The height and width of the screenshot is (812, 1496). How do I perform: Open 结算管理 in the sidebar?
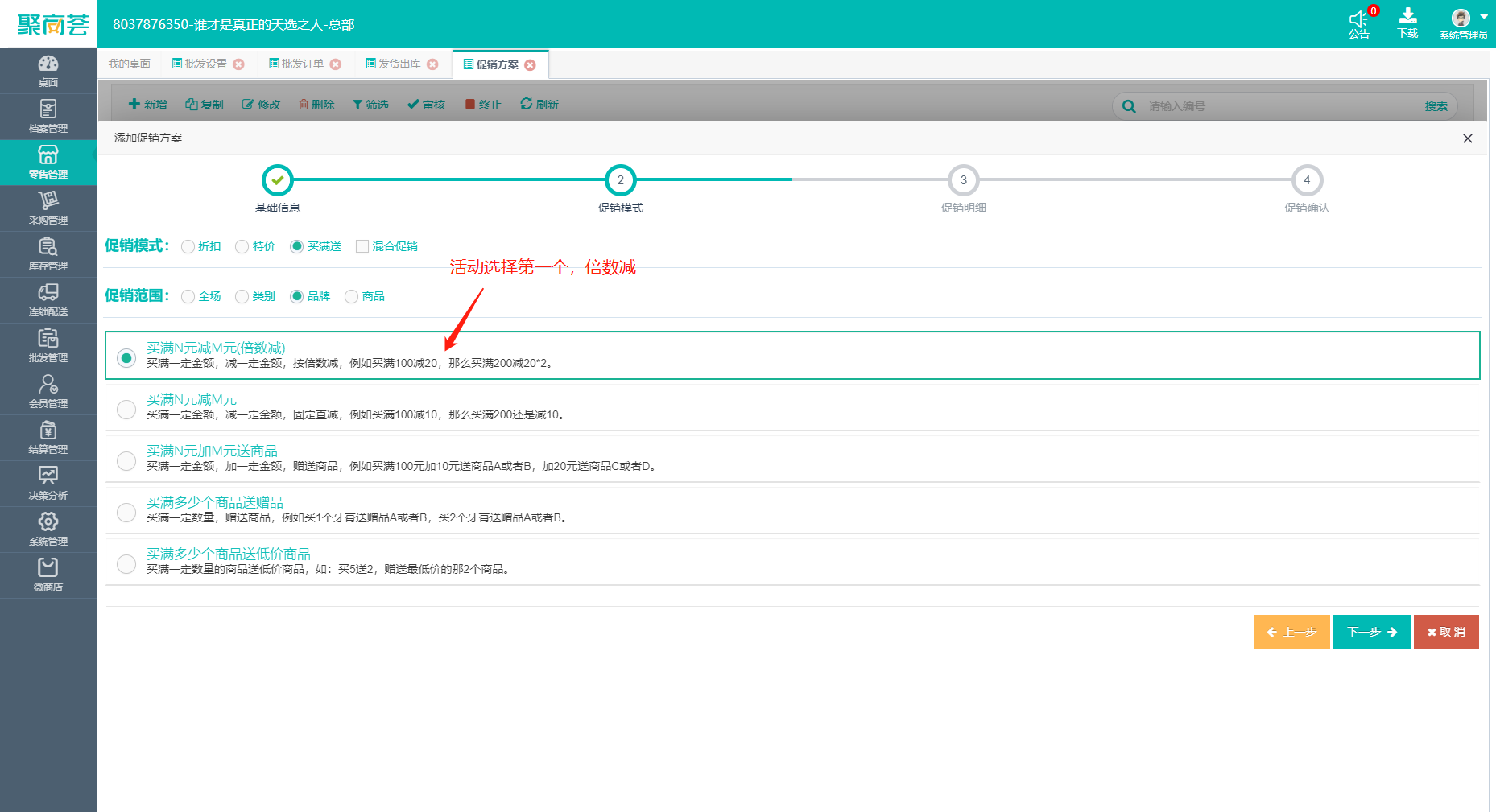pos(48,438)
